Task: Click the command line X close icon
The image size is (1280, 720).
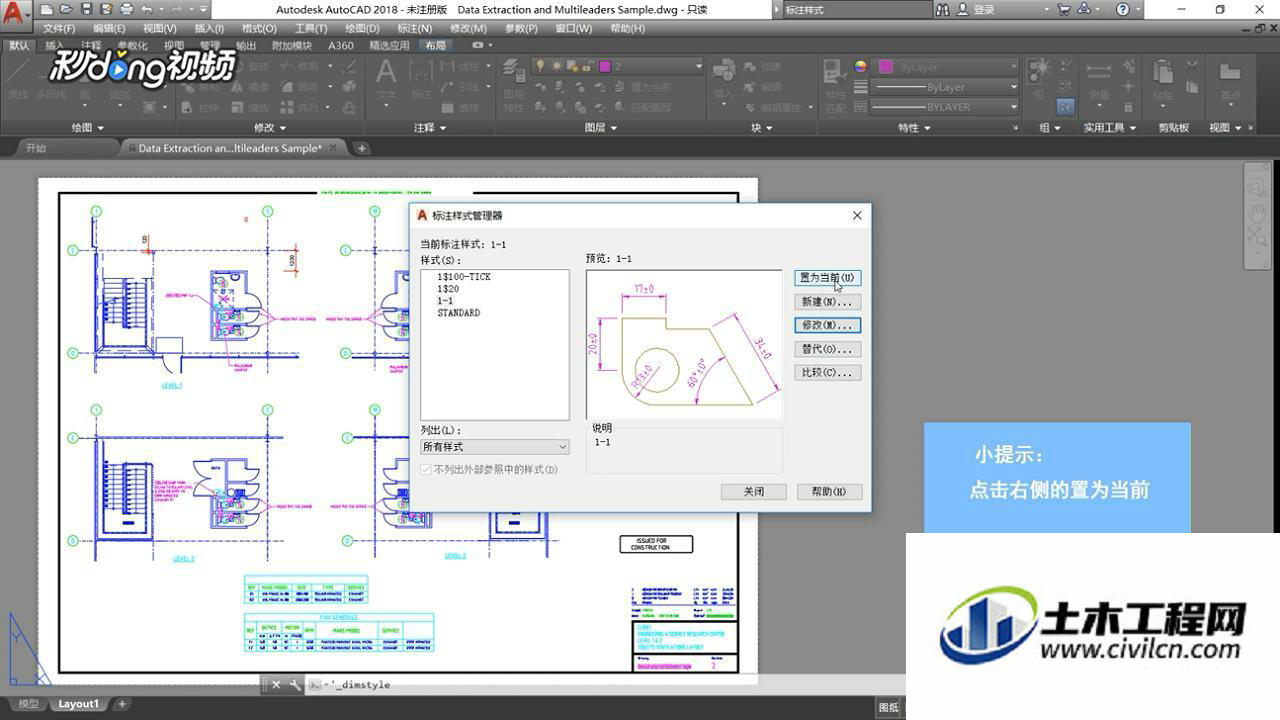Action: 276,685
